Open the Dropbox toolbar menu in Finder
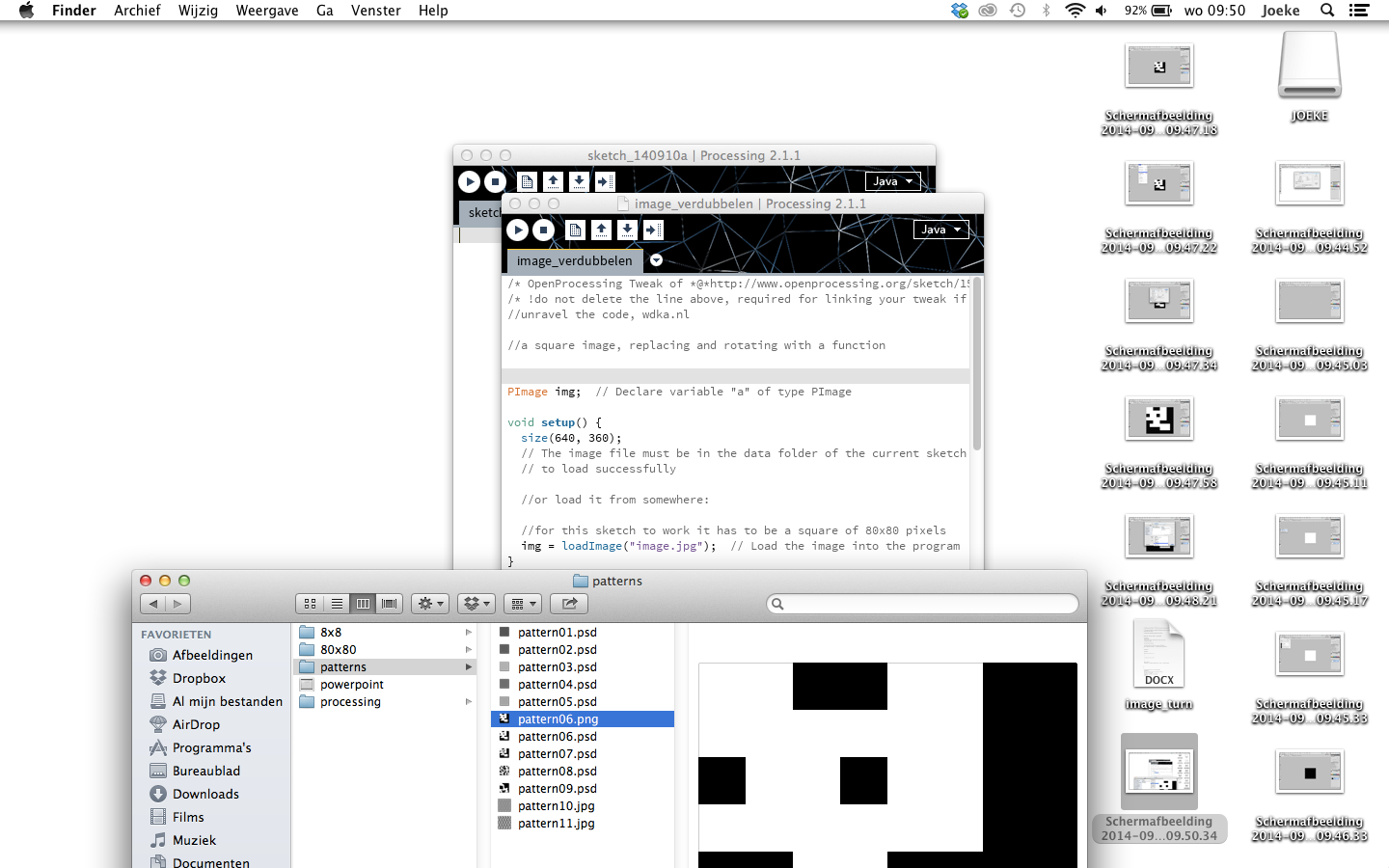The height and width of the screenshot is (868, 1389). (x=476, y=603)
